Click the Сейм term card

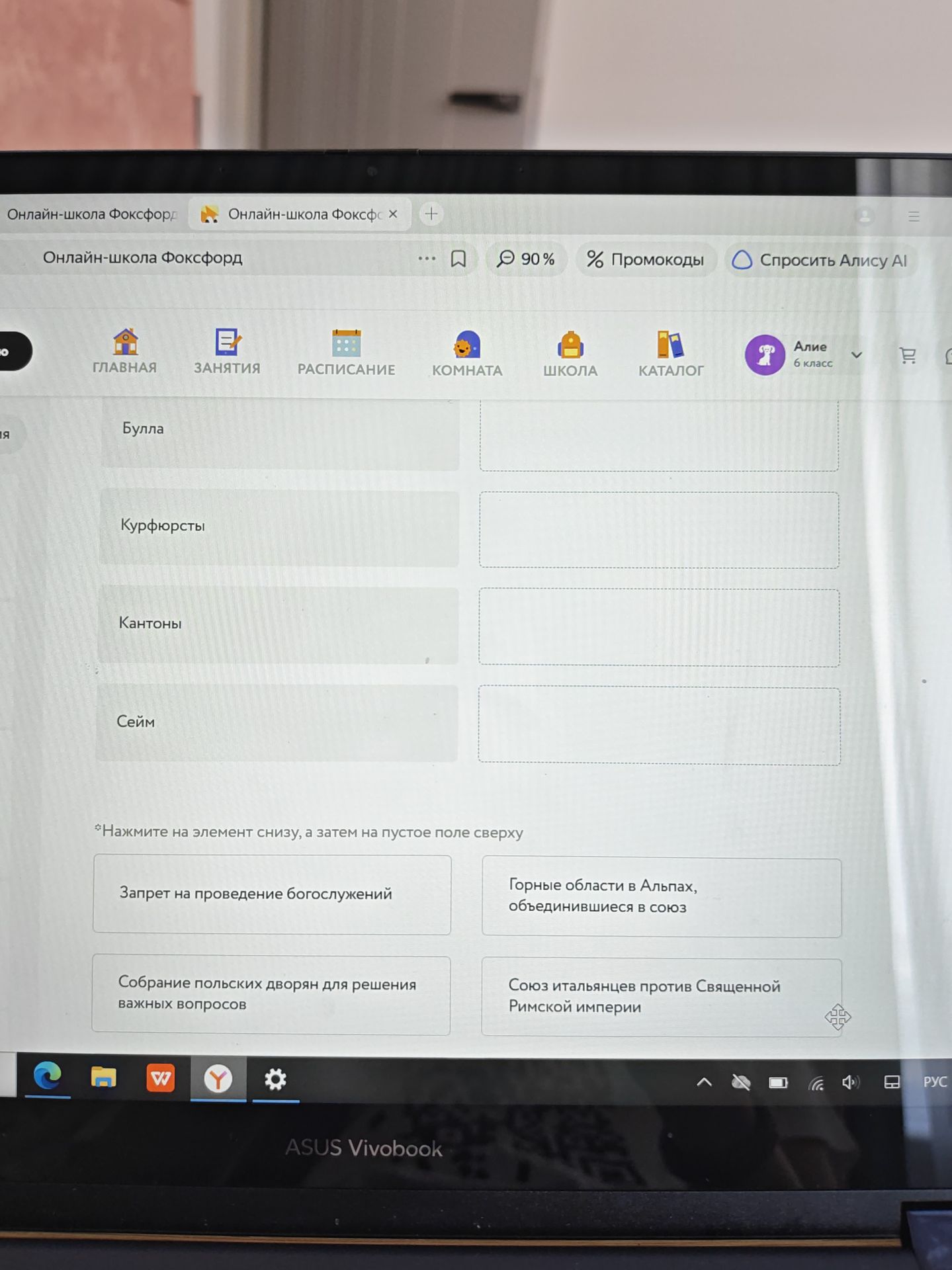pyautogui.click(x=277, y=723)
